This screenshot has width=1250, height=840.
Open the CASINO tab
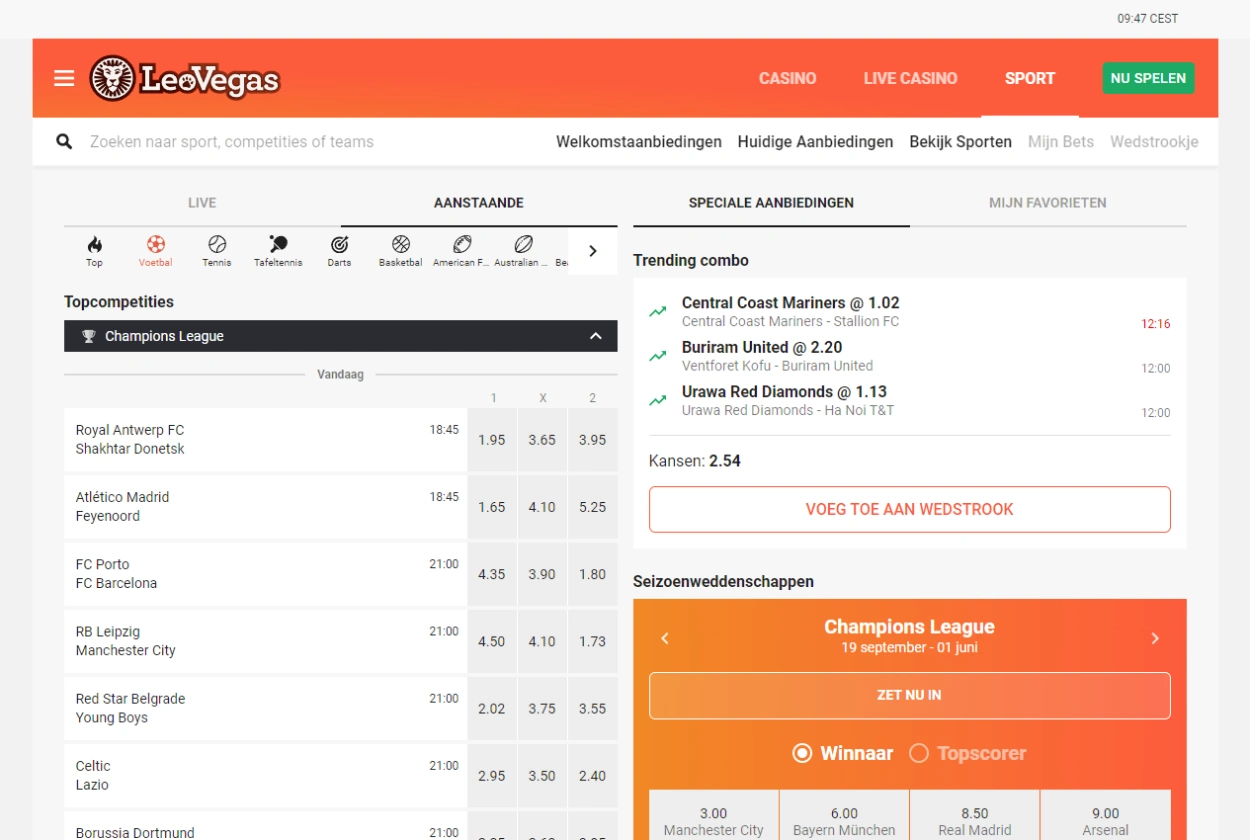pyautogui.click(x=788, y=78)
